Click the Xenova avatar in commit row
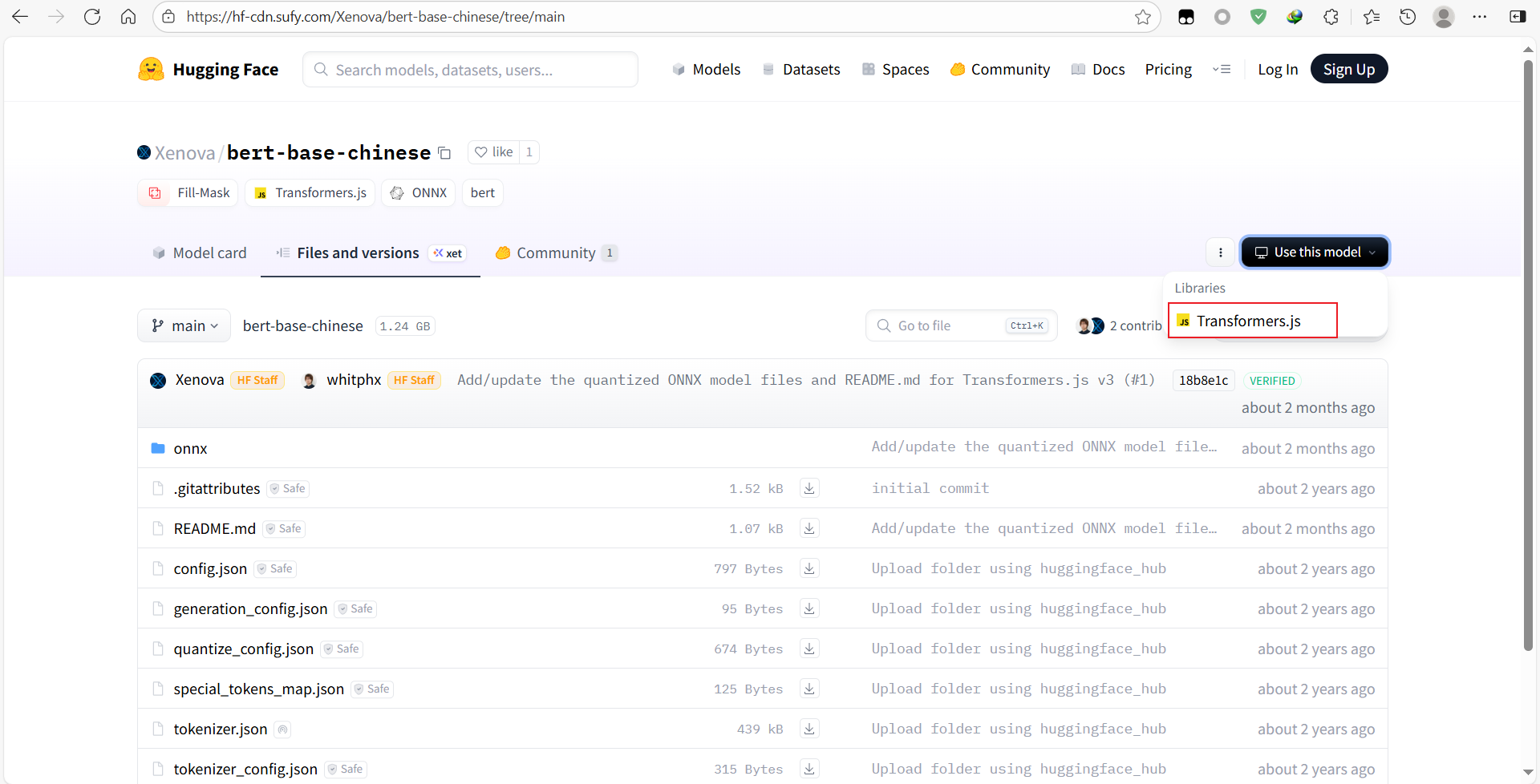The width and height of the screenshot is (1540, 784). pyautogui.click(x=158, y=380)
